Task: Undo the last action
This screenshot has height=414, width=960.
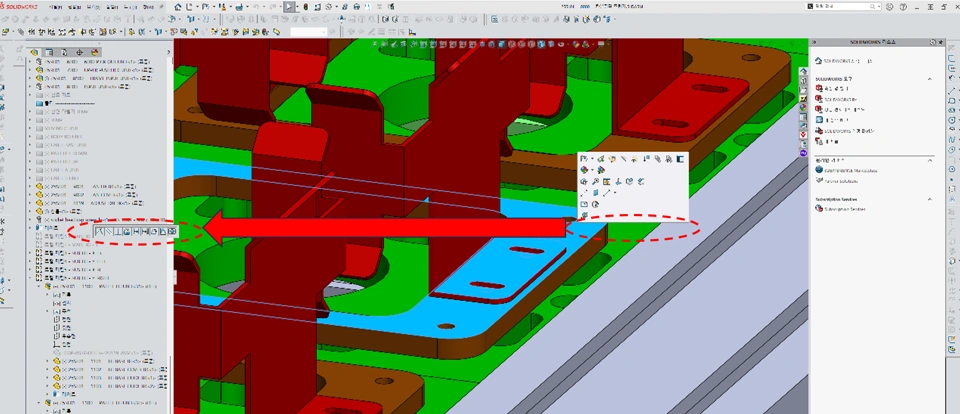Action: coord(255,6)
